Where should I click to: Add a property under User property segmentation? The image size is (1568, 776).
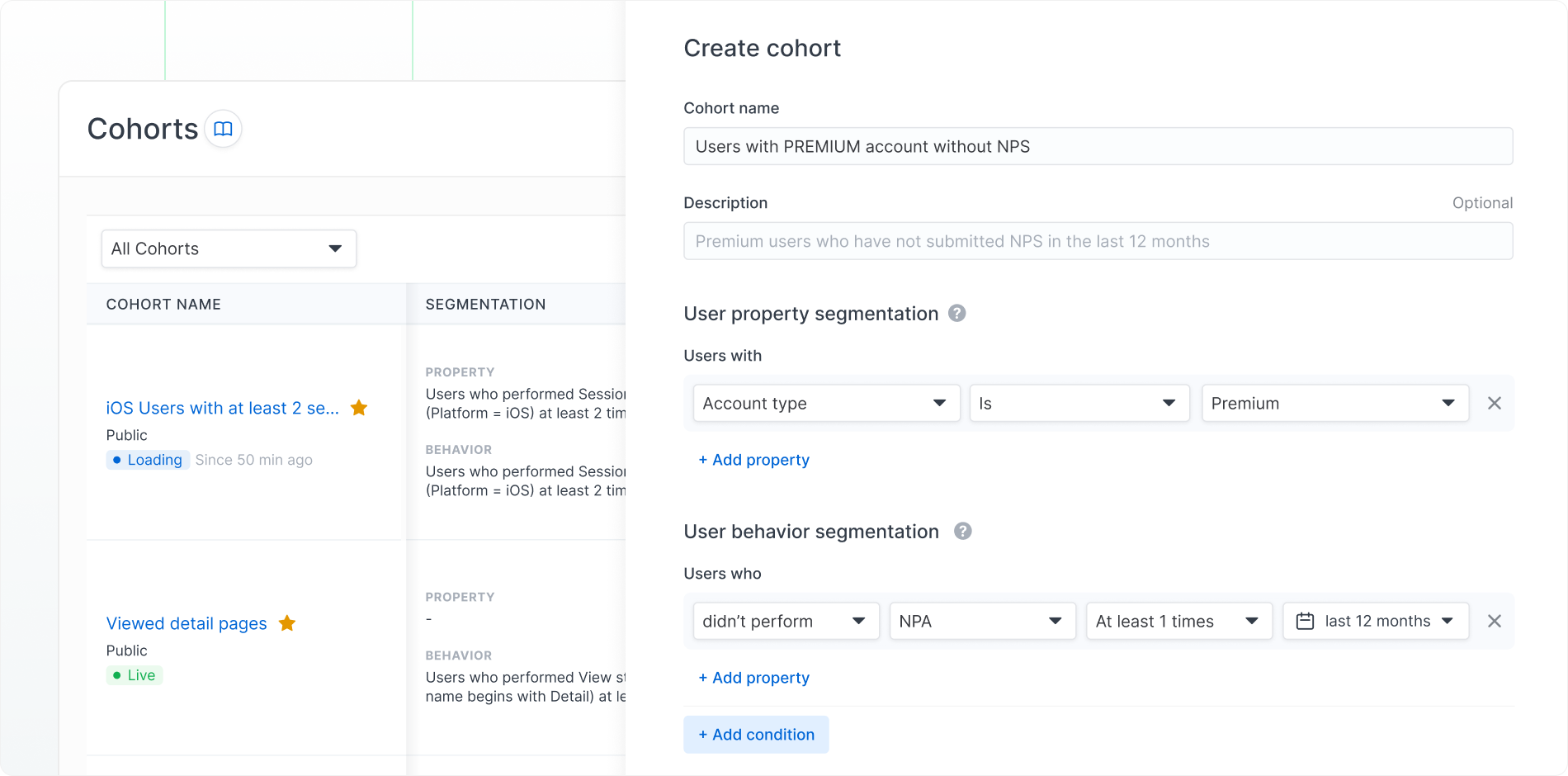[x=753, y=460]
